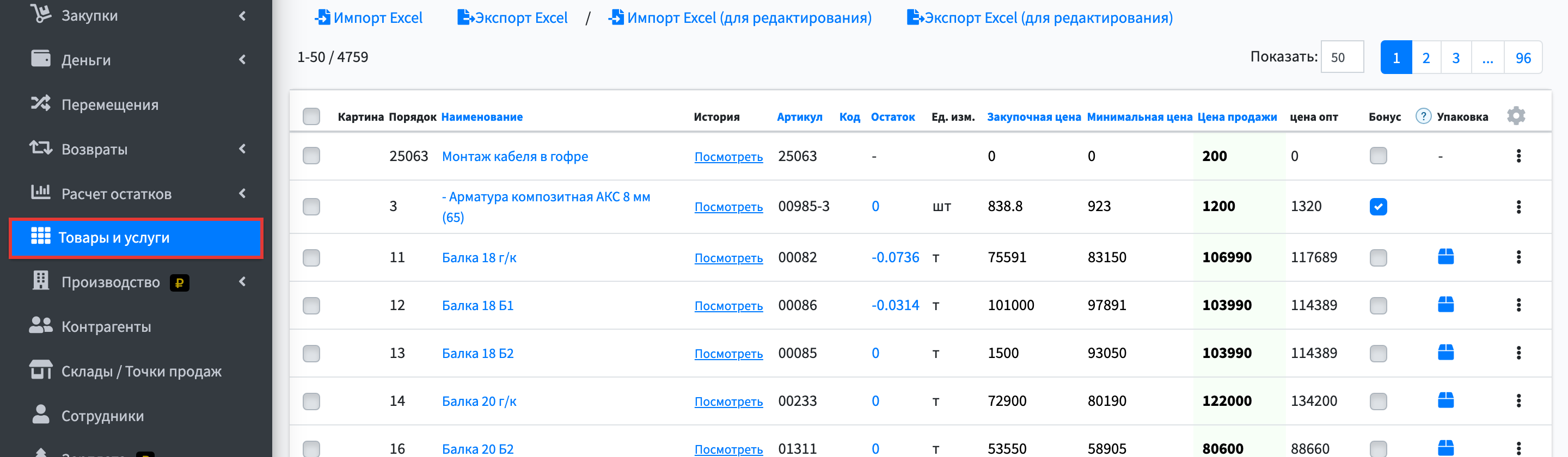Open three-dot menu for Балка 18 Б1
The height and width of the screenshot is (457, 1568).
point(1518,305)
